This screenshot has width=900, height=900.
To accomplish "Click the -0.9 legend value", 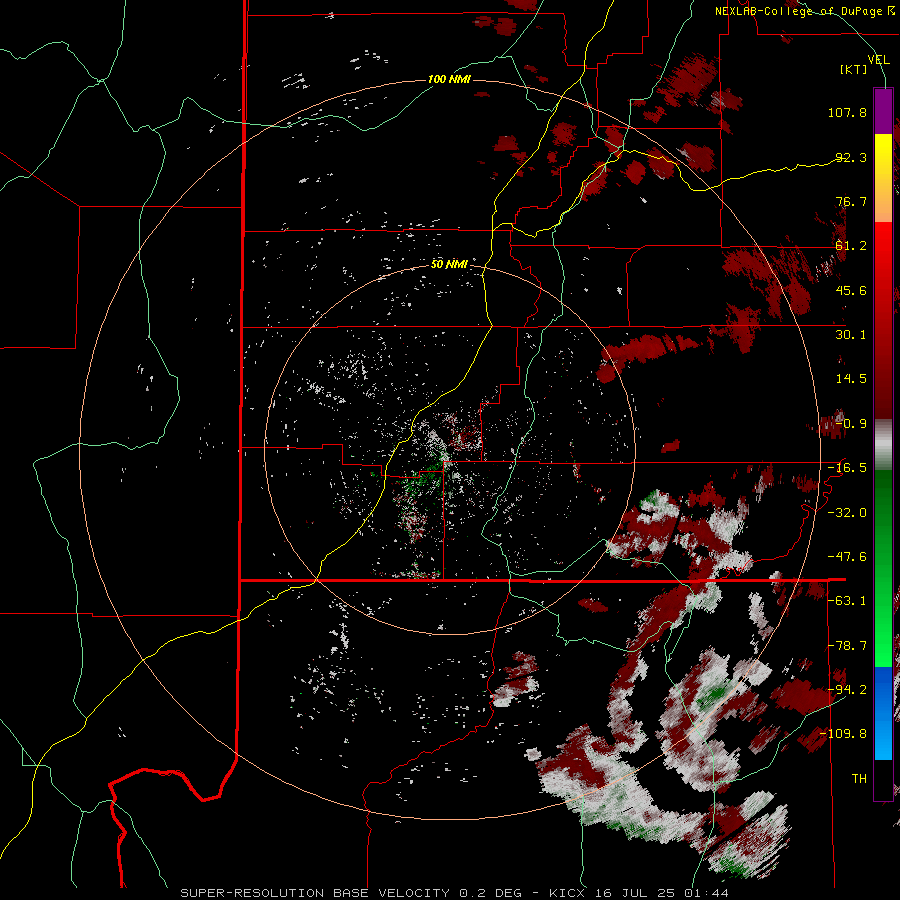I will [x=851, y=424].
